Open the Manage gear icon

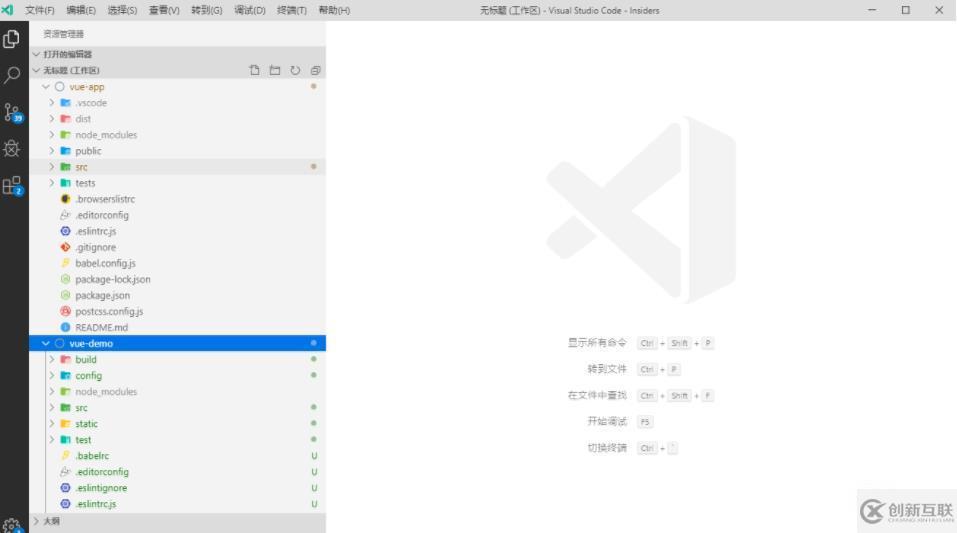pyautogui.click(x=11, y=525)
